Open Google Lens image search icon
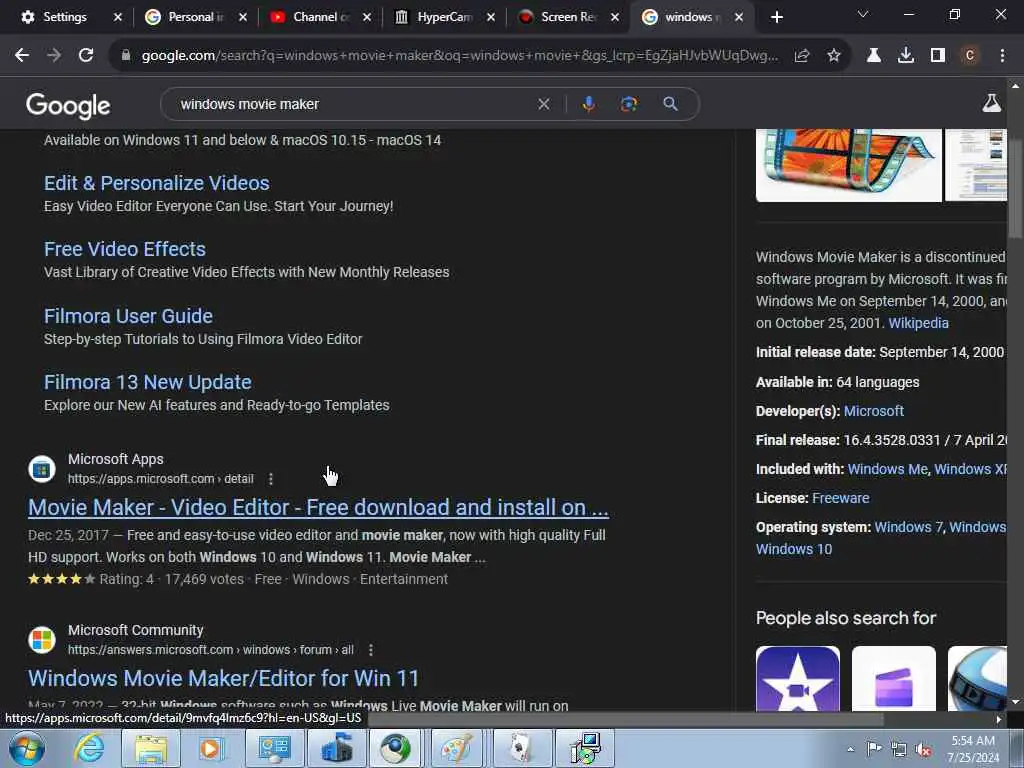1024x768 pixels. coord(629,104)
